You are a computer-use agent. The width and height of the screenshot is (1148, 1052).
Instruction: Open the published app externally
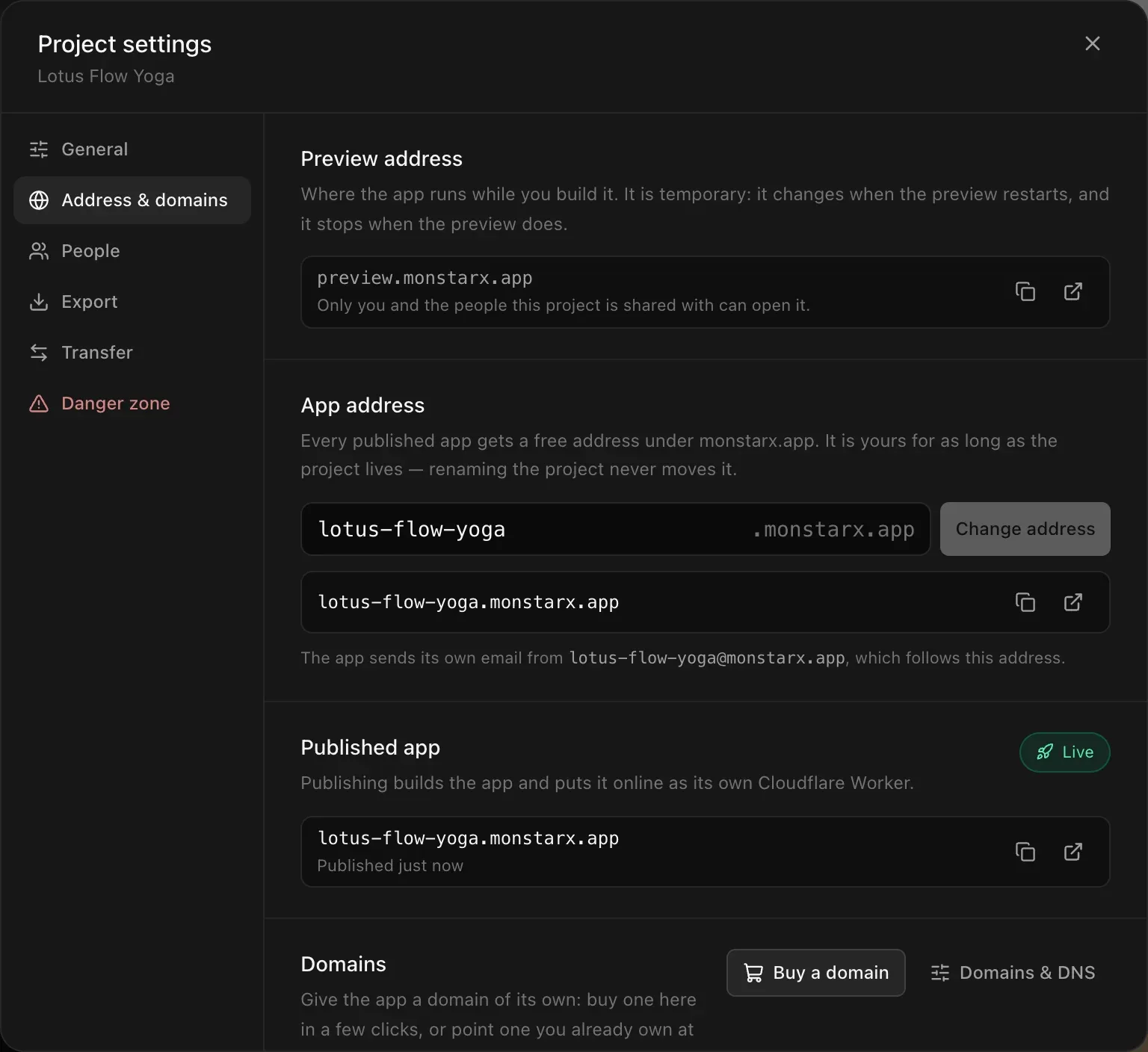[x=1073, y=852]
